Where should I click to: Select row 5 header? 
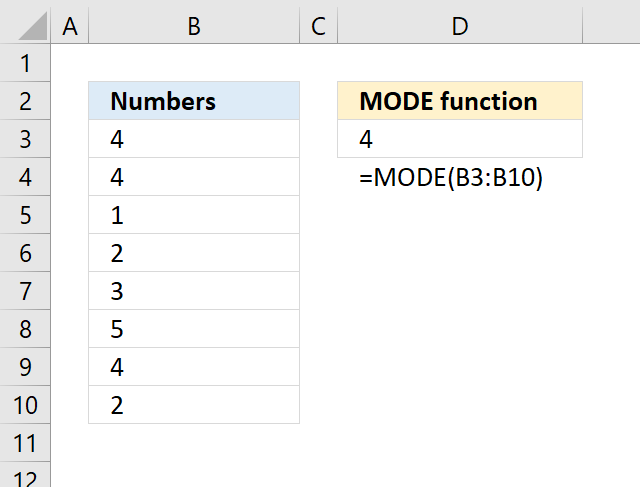[25, 215]
